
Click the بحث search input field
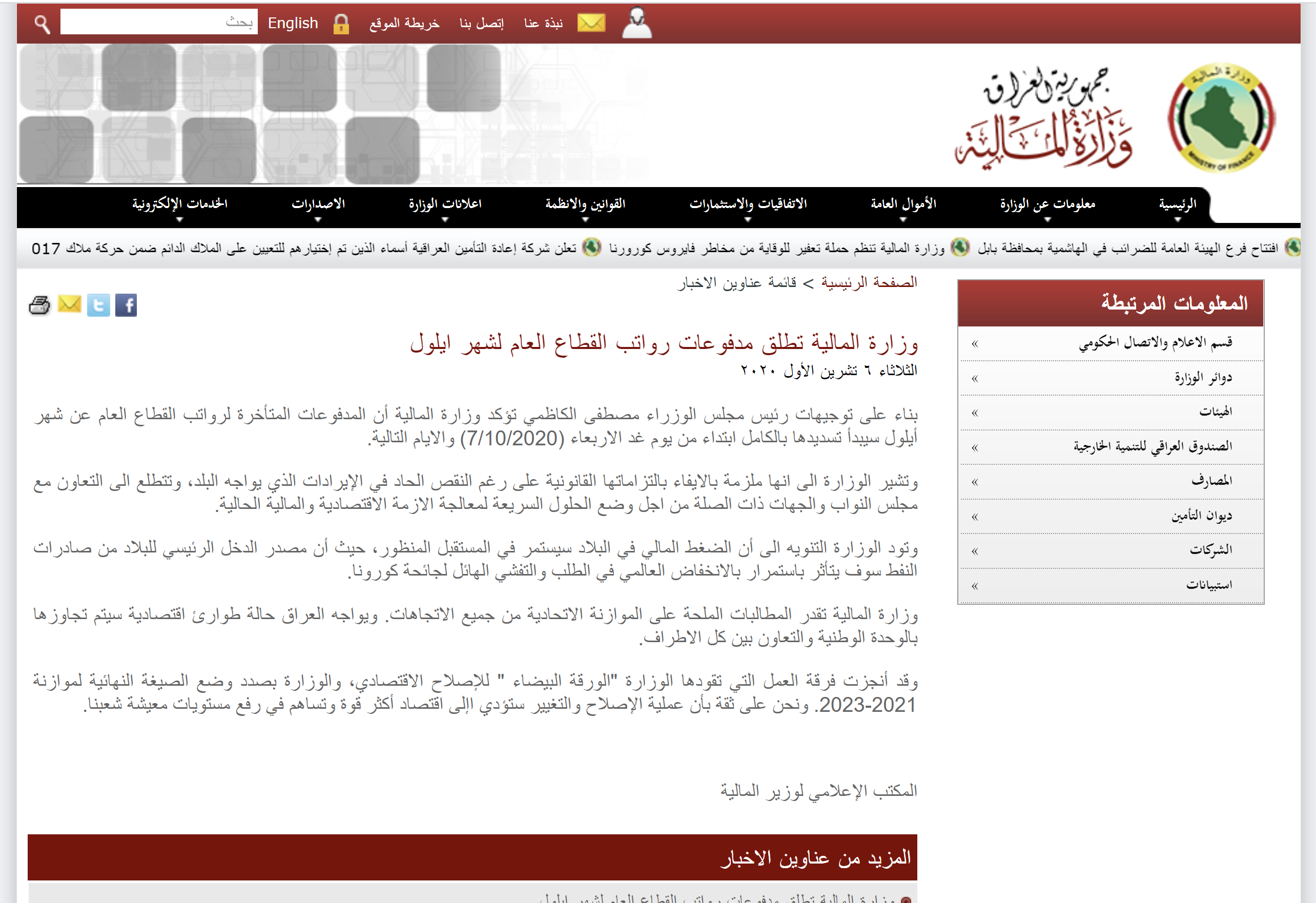(158, 22)
